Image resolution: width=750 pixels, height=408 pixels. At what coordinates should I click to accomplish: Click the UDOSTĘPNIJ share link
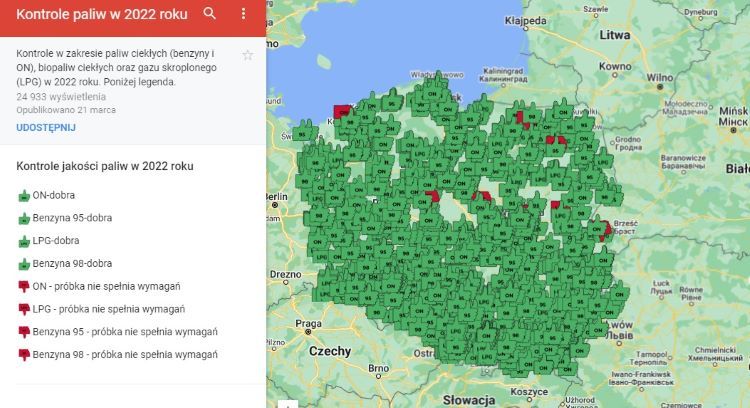(x=46, y=128)
